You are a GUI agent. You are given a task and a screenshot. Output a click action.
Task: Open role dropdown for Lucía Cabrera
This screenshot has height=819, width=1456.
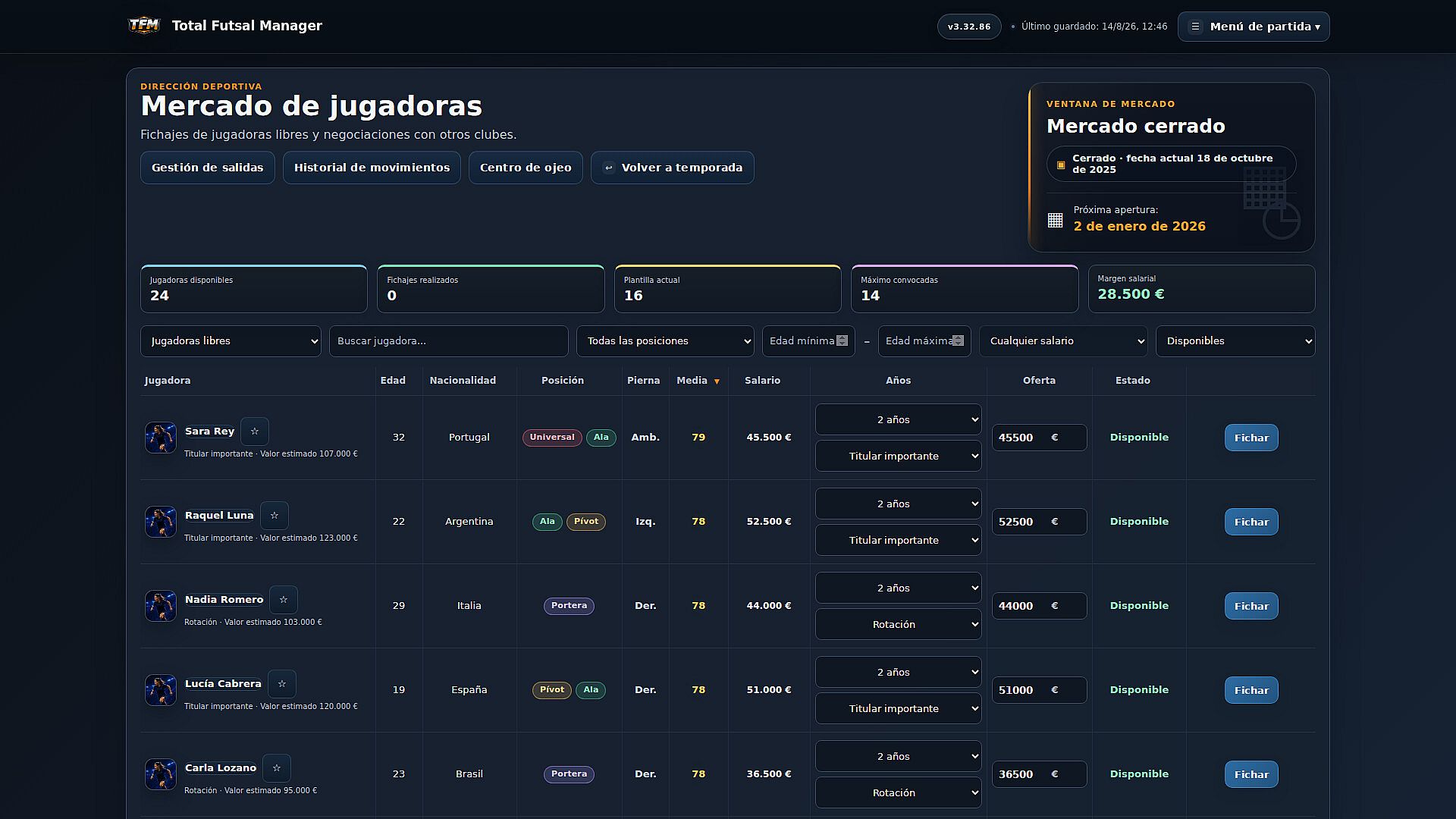click(x=899, y=708)
